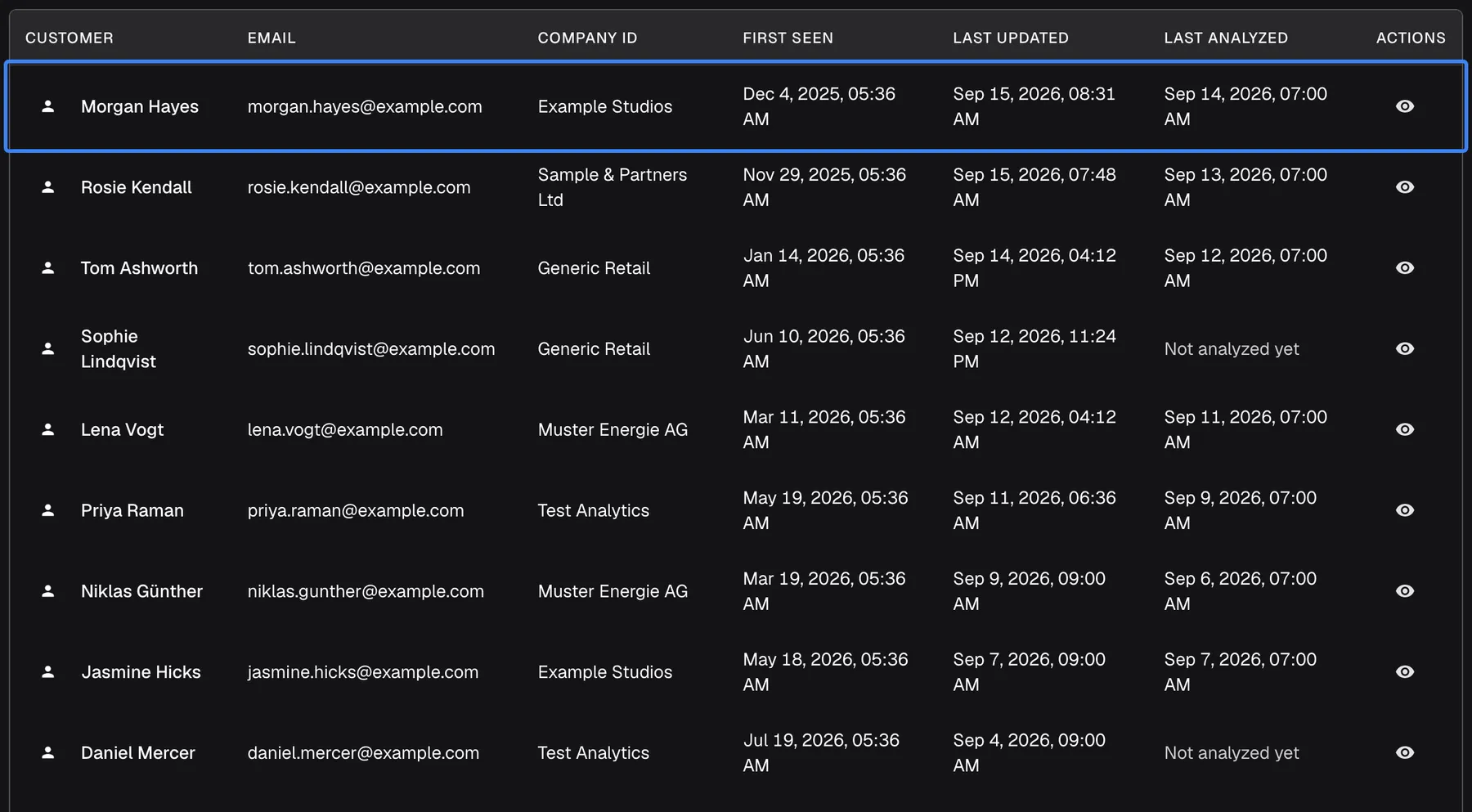Select last updated Sep 15, 2026, 08:31 AM
Viewport: 1472px width, 812px height.
[x=1034, y=106]
